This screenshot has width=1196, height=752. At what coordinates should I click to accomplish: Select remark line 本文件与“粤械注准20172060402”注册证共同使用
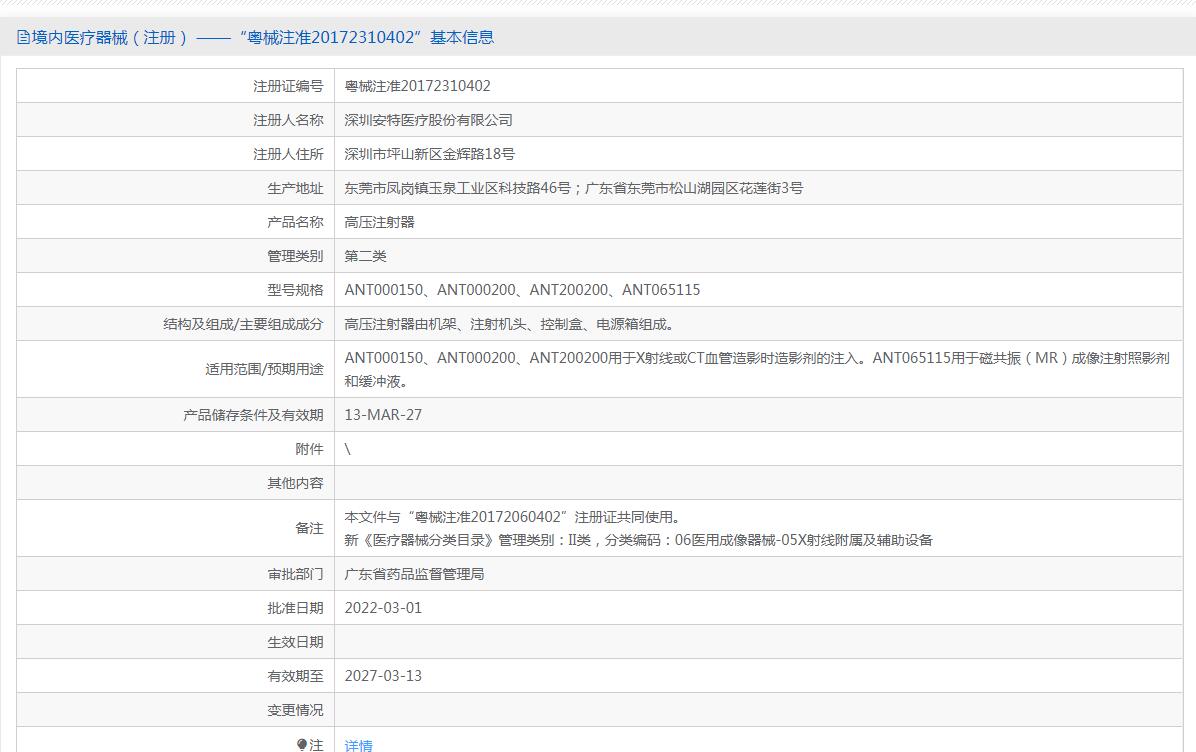[512, 517]
